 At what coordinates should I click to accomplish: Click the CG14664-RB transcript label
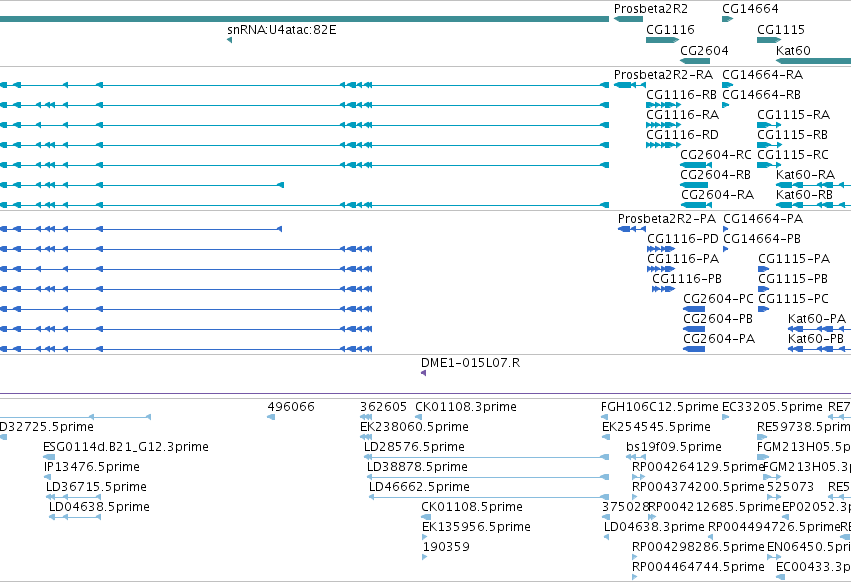coord(761,94)
